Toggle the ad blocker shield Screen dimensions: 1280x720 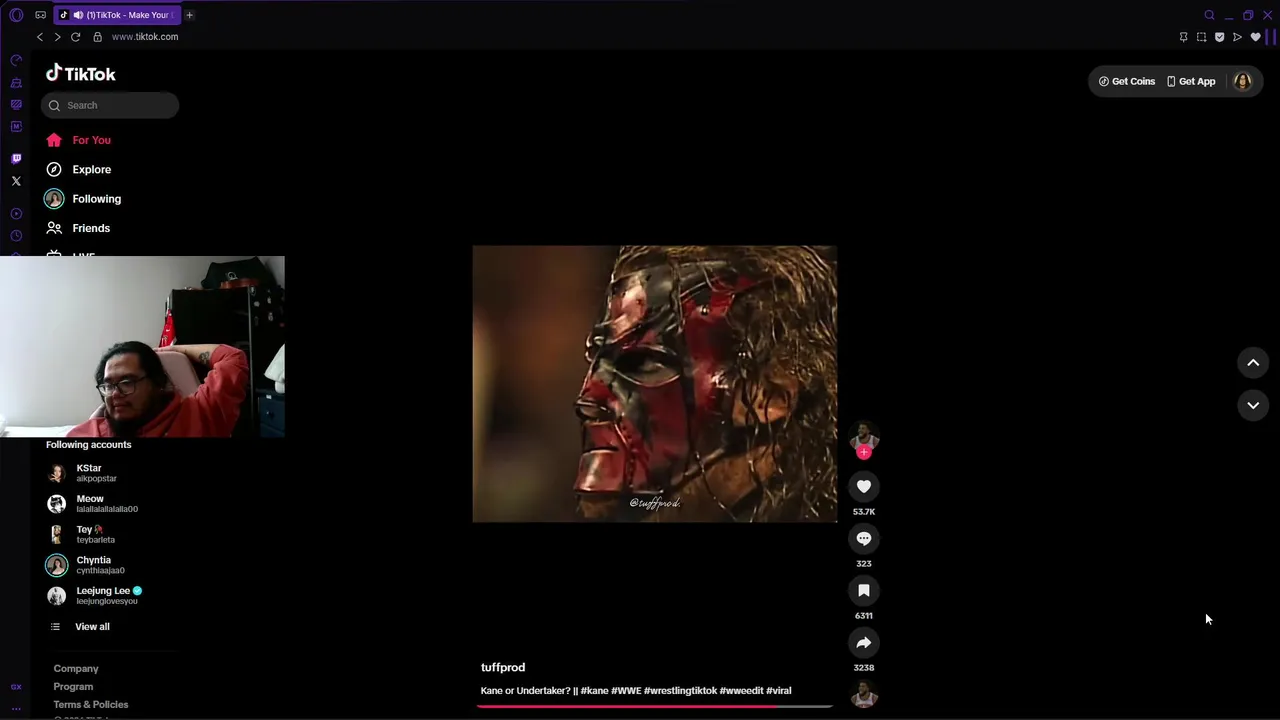point(1219,37)
